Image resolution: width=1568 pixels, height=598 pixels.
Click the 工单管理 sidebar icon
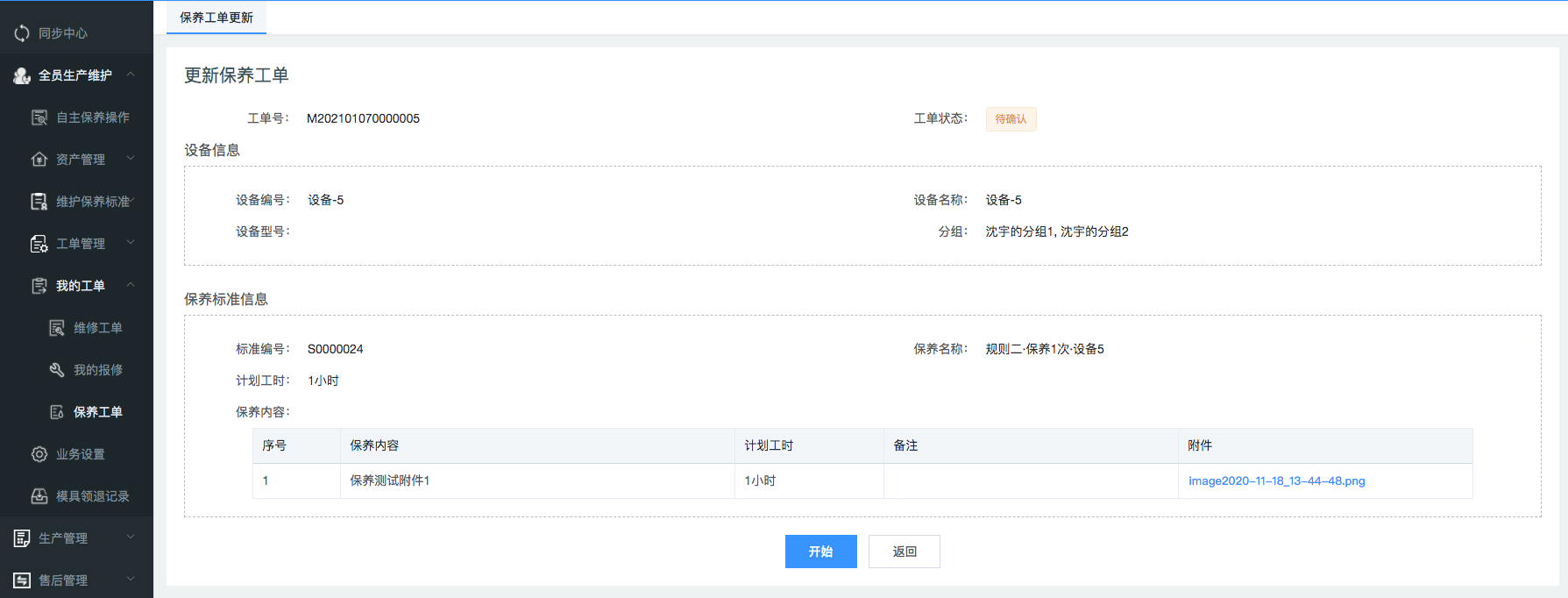[39, 244]
